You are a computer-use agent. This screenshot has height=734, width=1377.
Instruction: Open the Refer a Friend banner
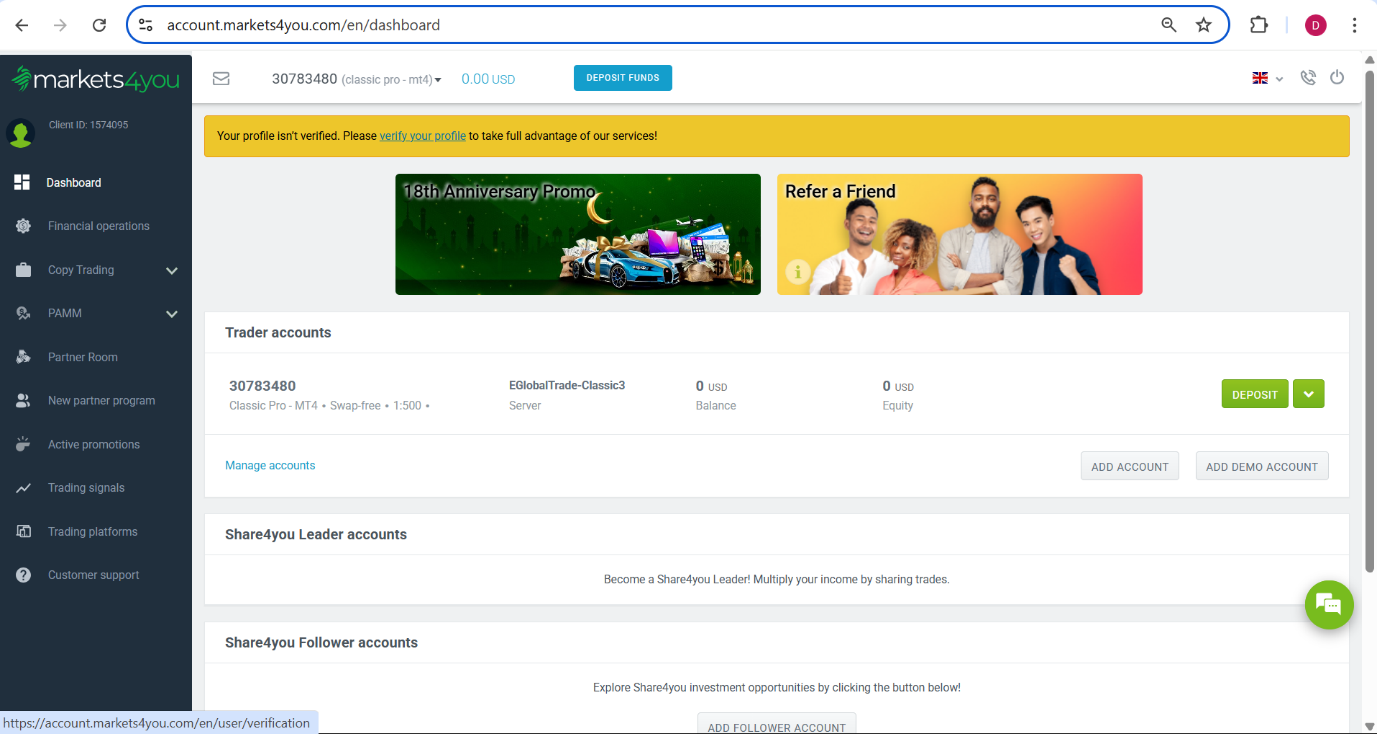pos(960,234)
